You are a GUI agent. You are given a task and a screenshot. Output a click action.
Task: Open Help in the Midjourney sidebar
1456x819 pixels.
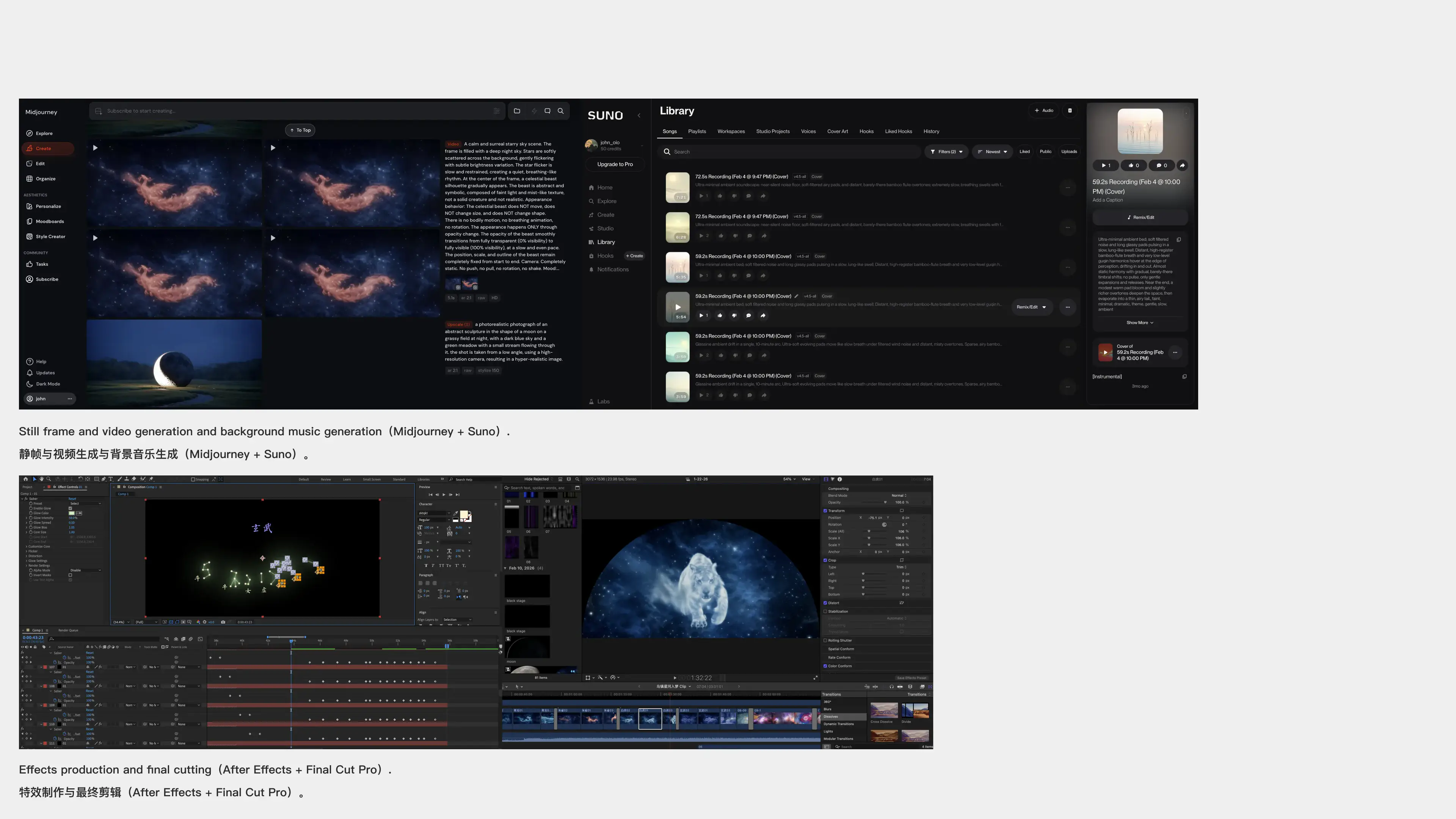point(37,362)
